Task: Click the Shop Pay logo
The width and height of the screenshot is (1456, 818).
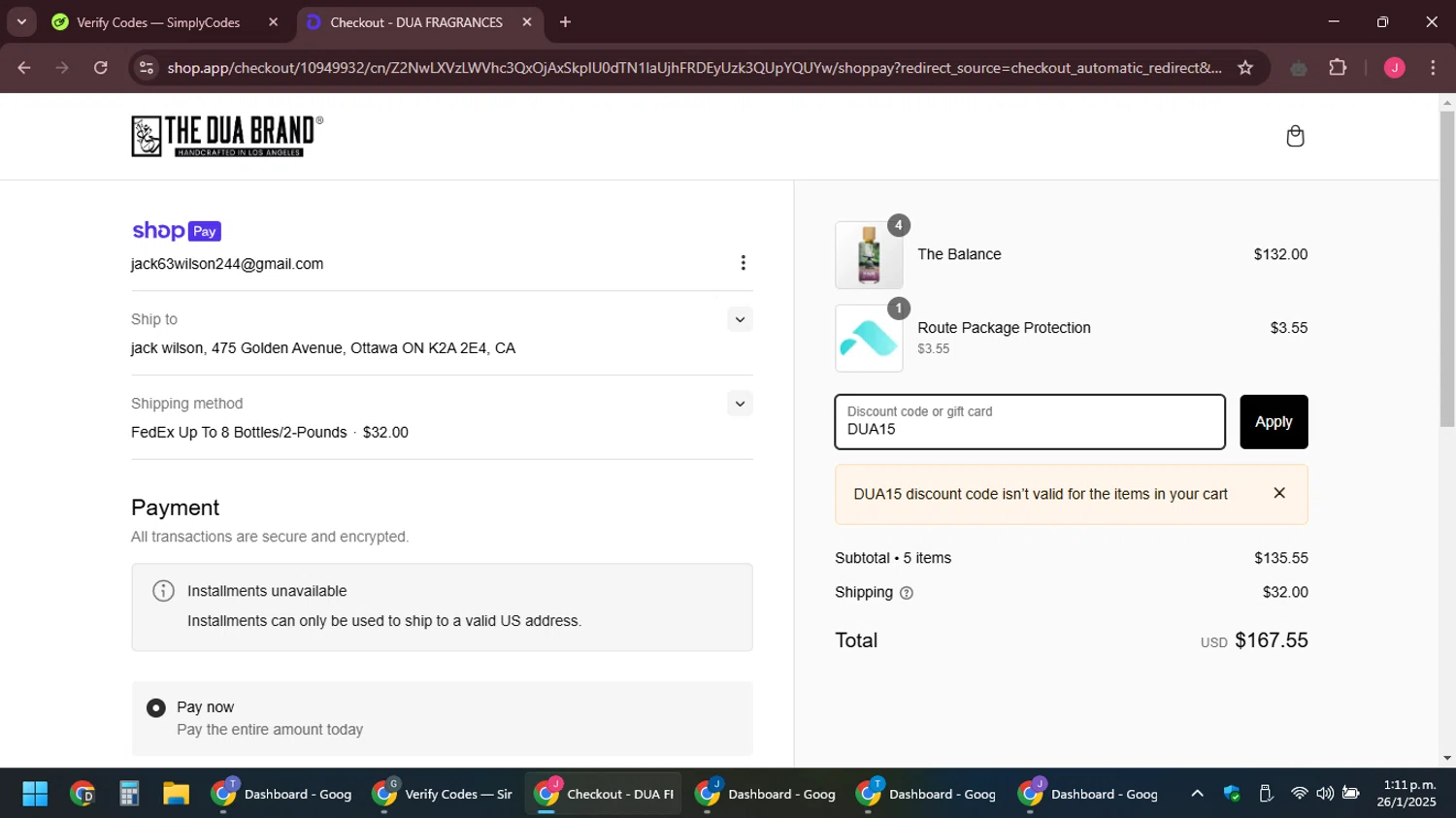Action: pos(177,231)
